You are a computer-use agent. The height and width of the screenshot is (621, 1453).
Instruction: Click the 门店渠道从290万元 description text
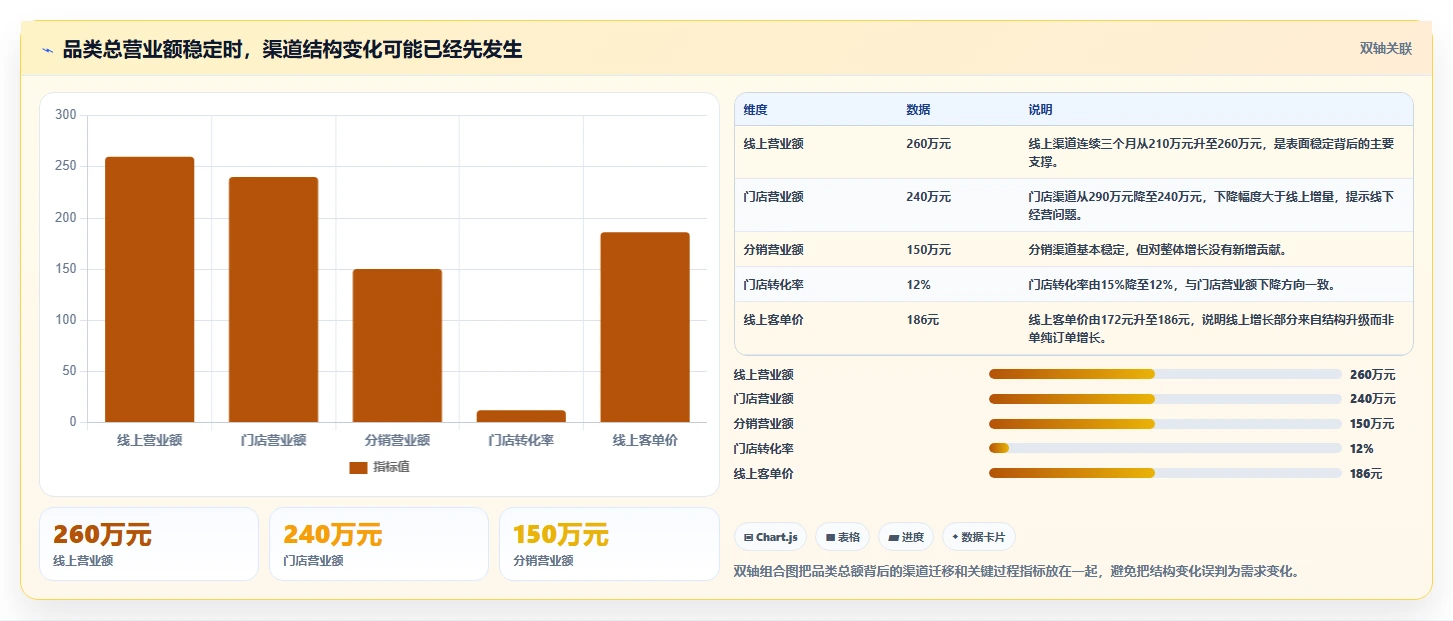(1211, 205)
